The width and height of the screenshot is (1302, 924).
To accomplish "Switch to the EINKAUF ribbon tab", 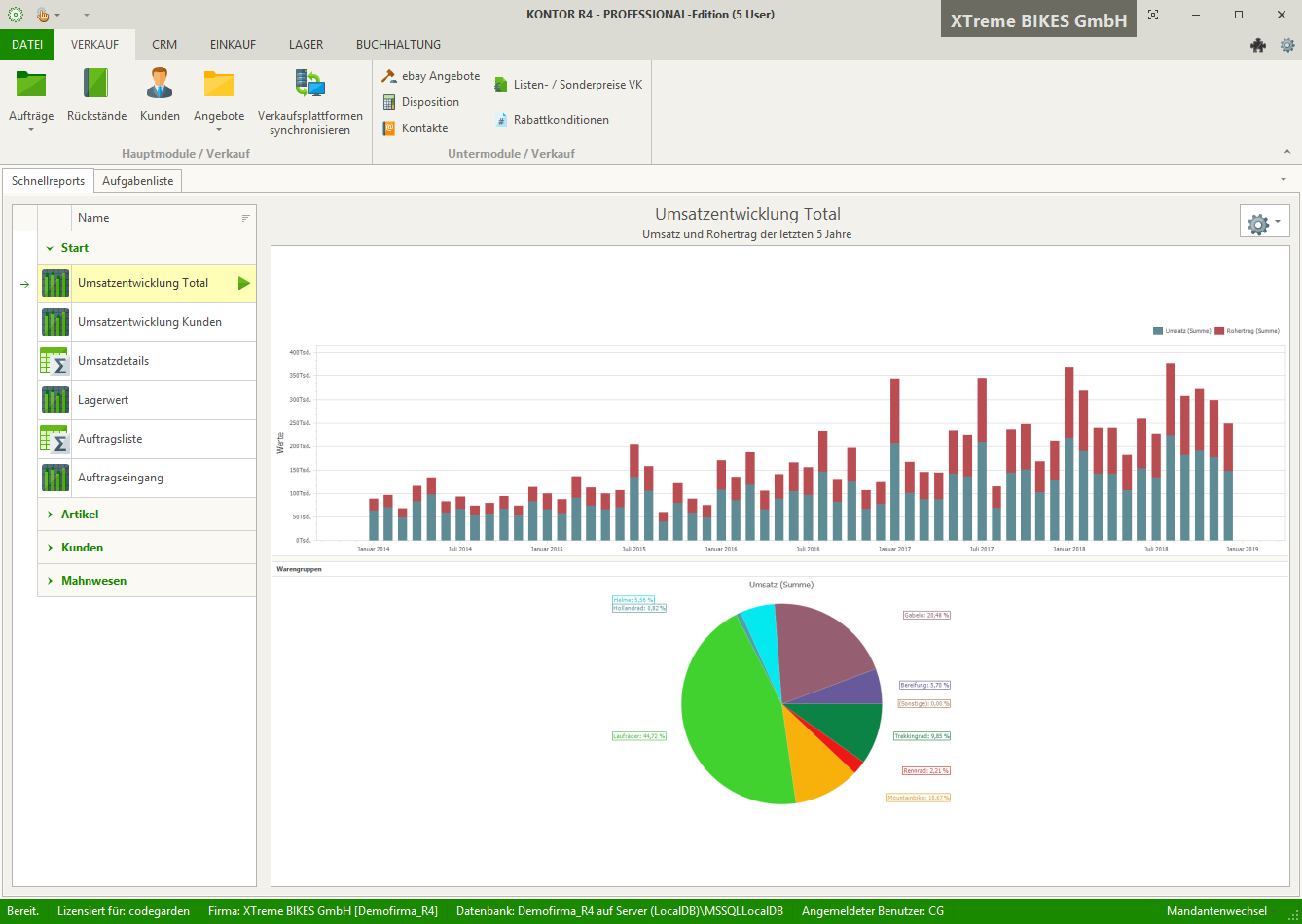I will 234,45.
